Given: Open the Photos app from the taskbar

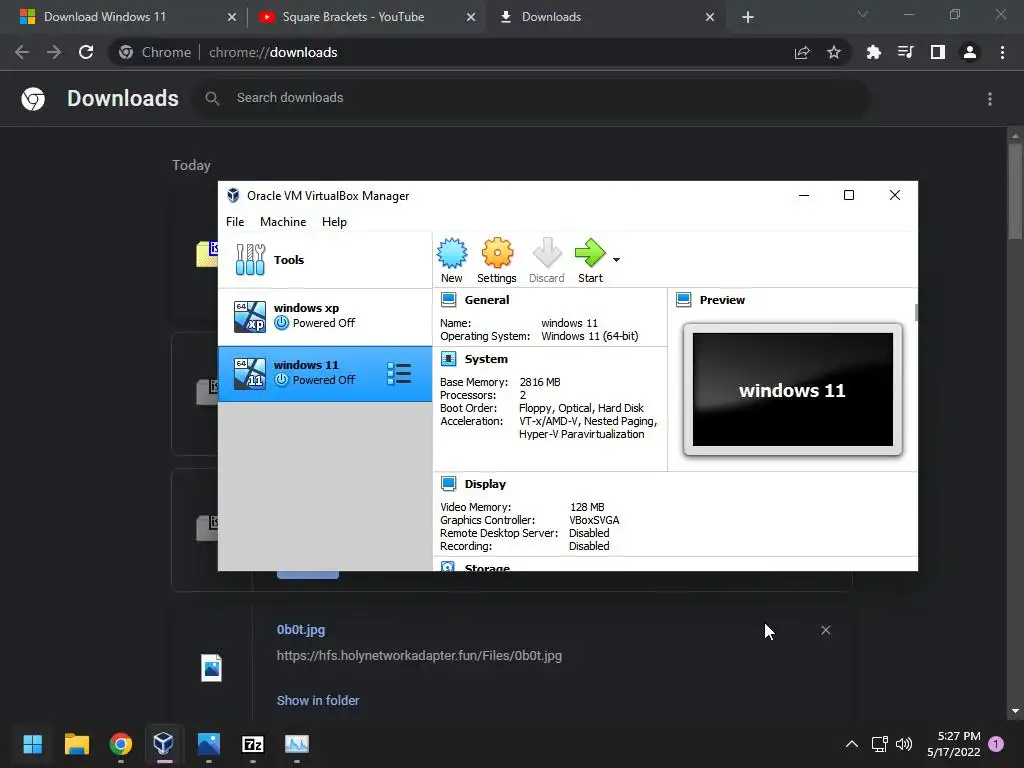Looking at the screenshot, I should (x=208, y=744).
